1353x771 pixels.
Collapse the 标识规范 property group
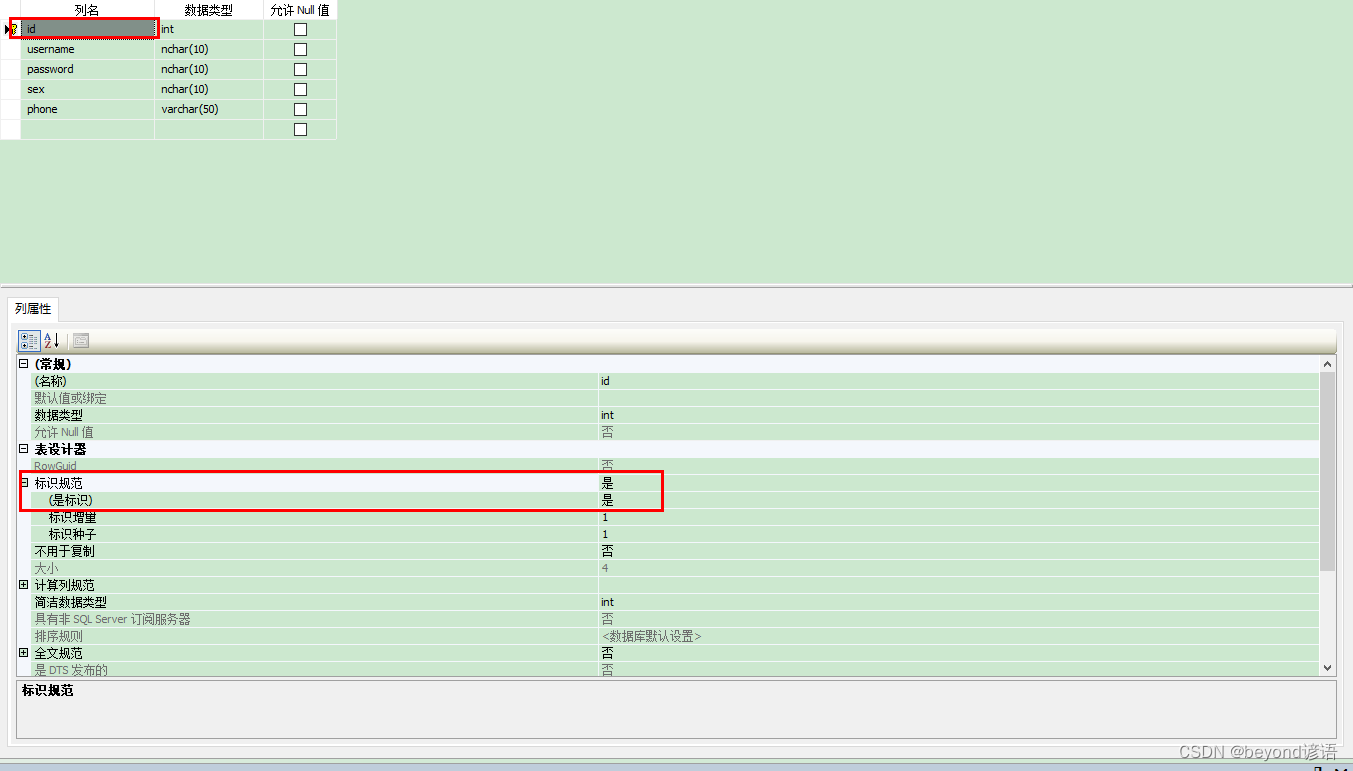point(24,483)
